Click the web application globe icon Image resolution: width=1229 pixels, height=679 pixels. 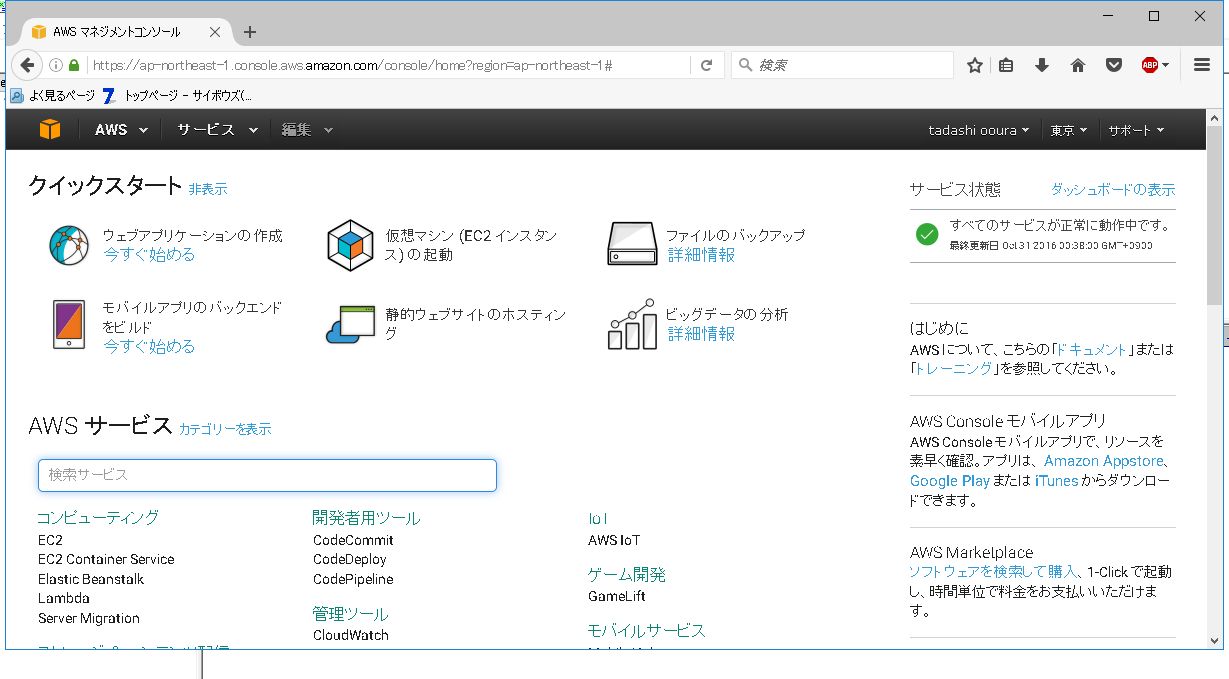point(69,245)
